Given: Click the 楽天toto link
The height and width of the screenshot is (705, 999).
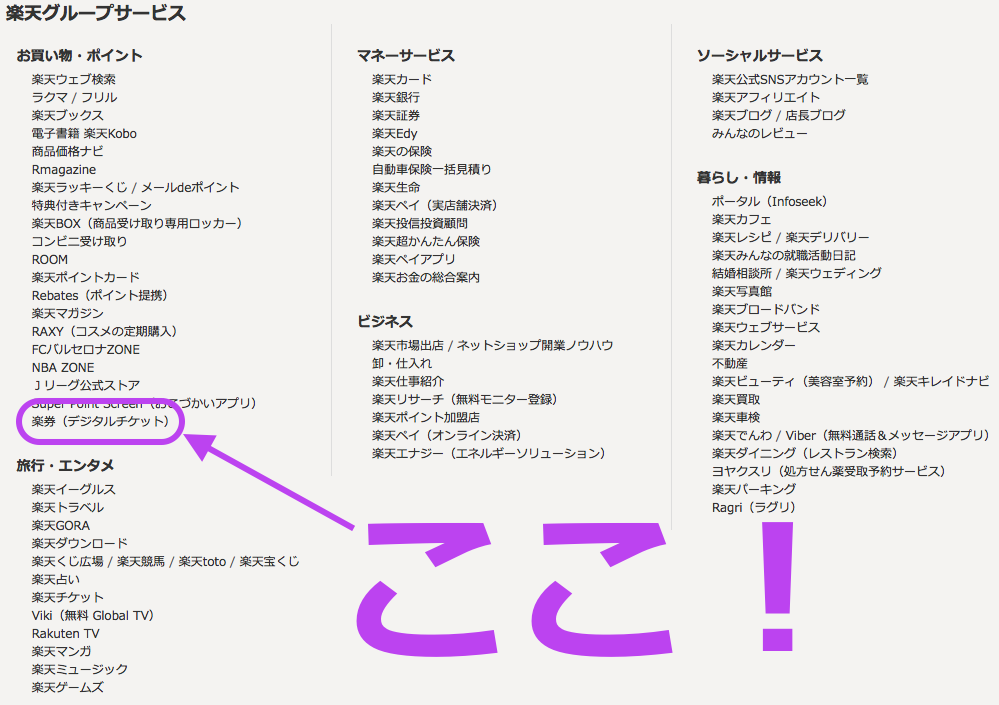Looking at the screenshot, I should click(x=202, y=562).
